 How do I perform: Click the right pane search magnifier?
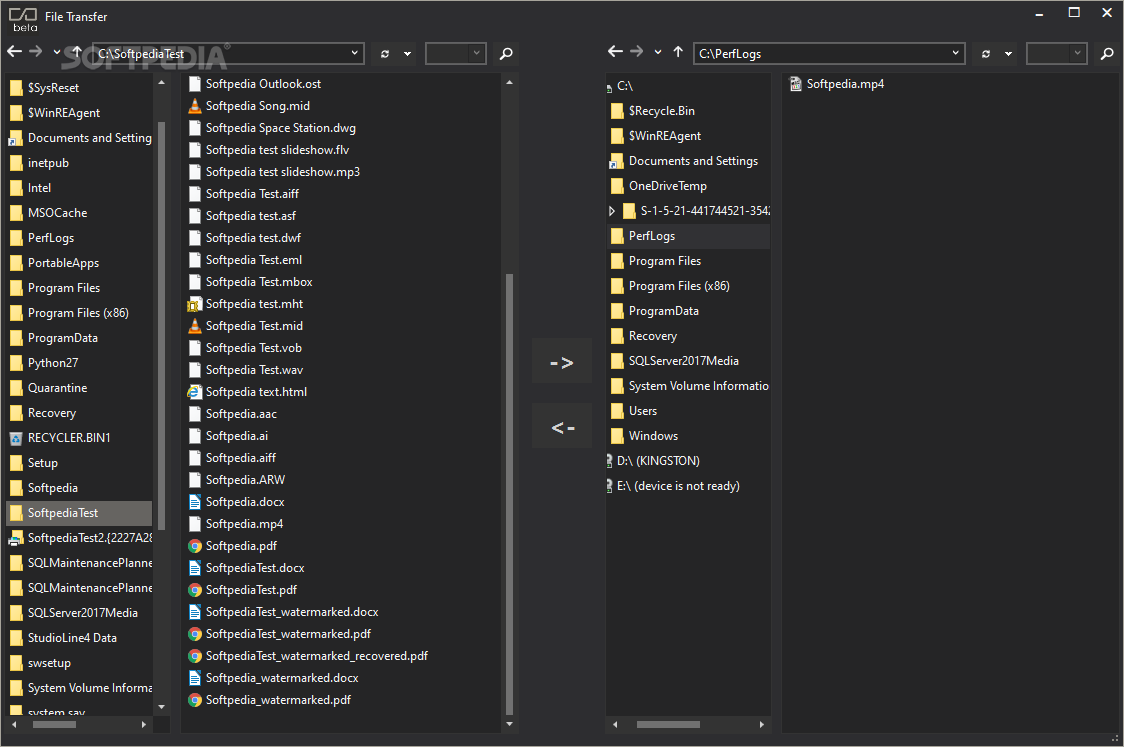(1107, 53)
